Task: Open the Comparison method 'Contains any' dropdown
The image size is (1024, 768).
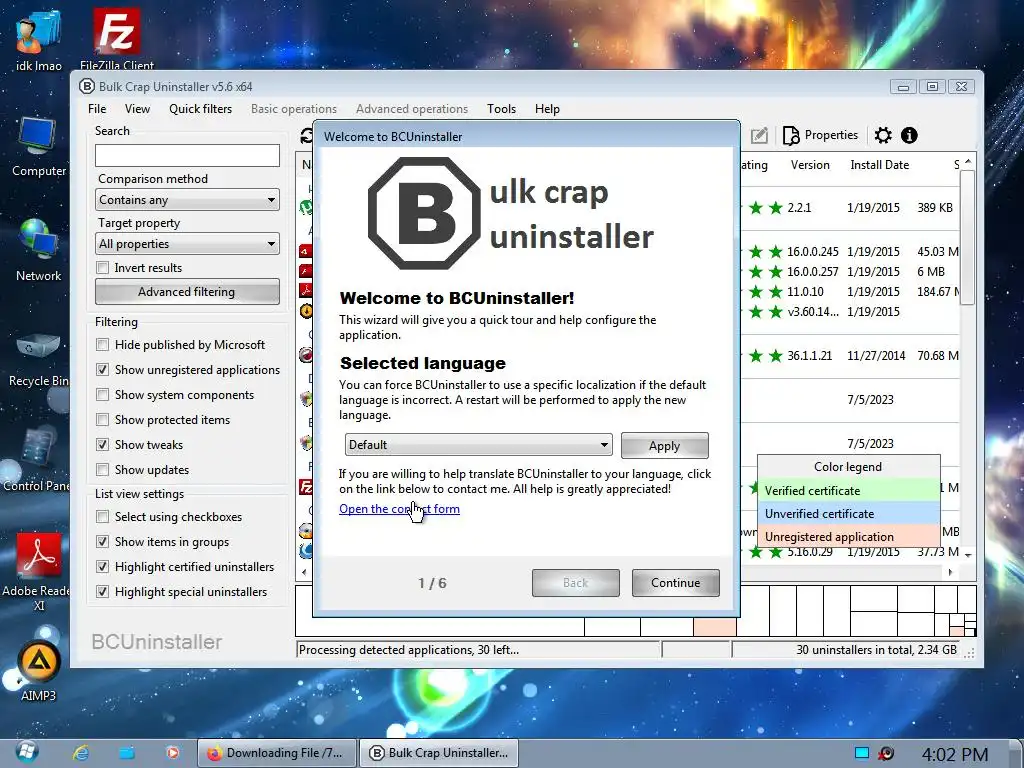Action: pyautogui.click(x=187, y=200)
